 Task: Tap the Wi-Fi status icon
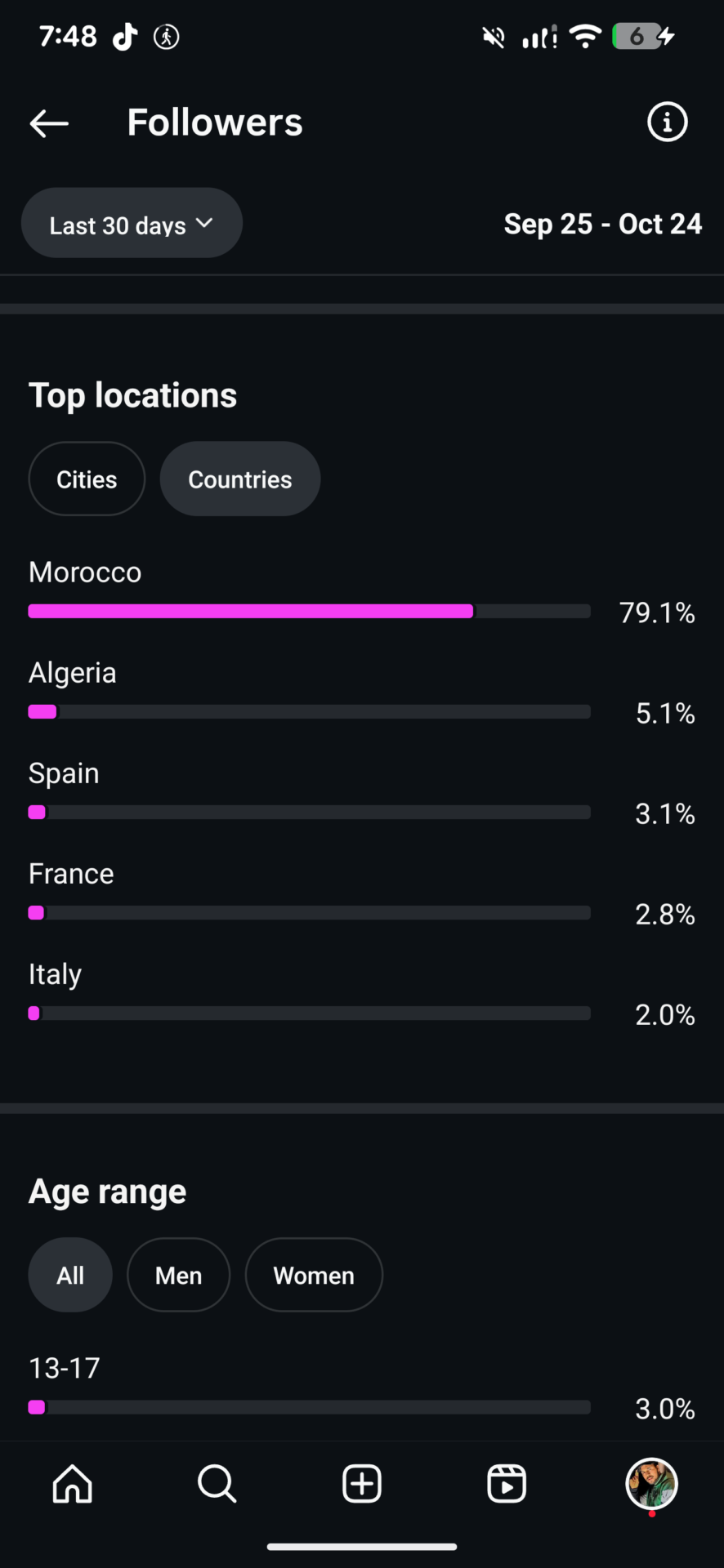[x=585, y=37]
